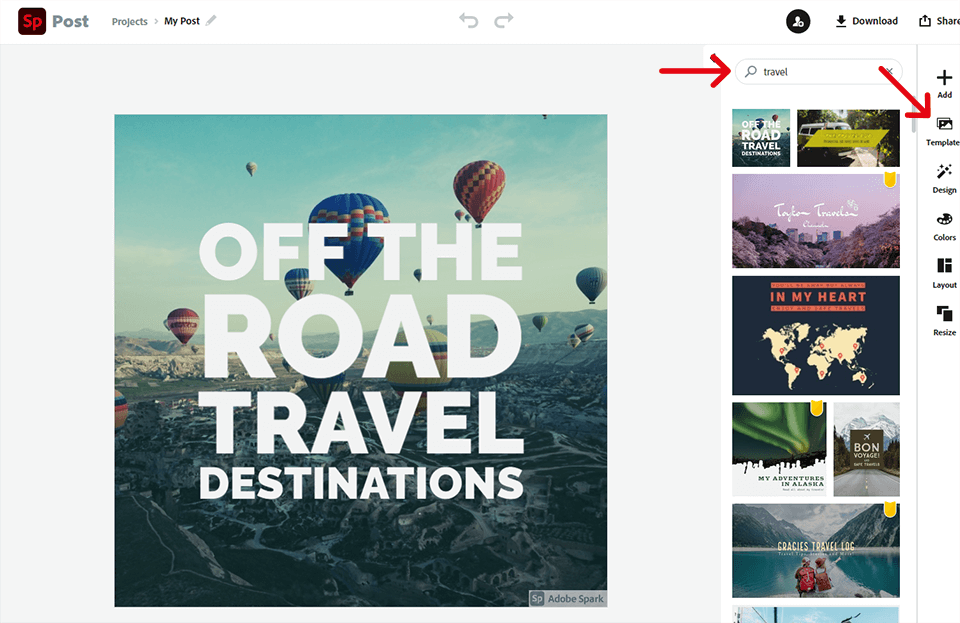This screenshot has width=960, height=623.
Task: Choose the Gracies Travel Log template
Action: [816, 550]
